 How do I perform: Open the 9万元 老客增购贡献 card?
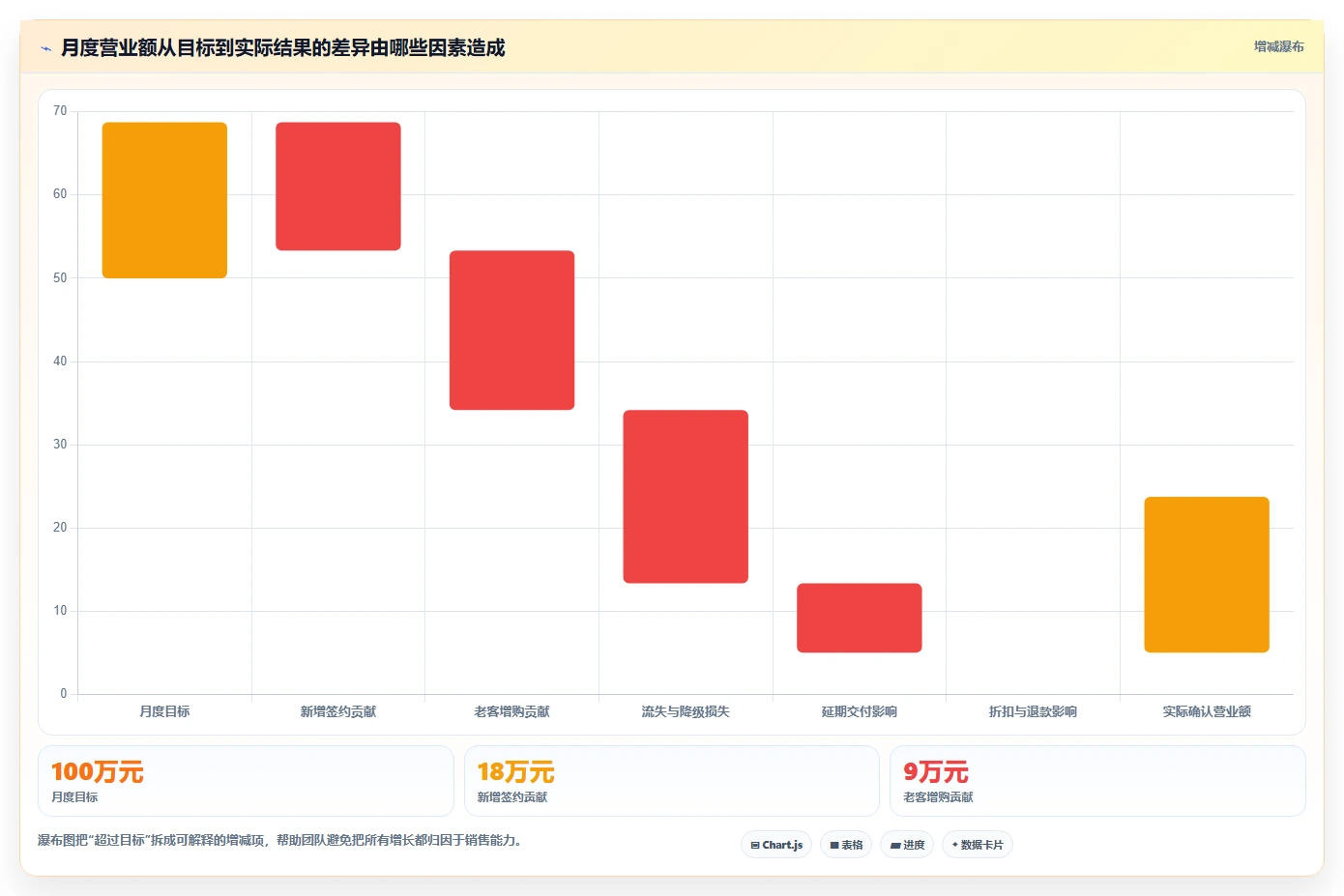point(1097,781)
